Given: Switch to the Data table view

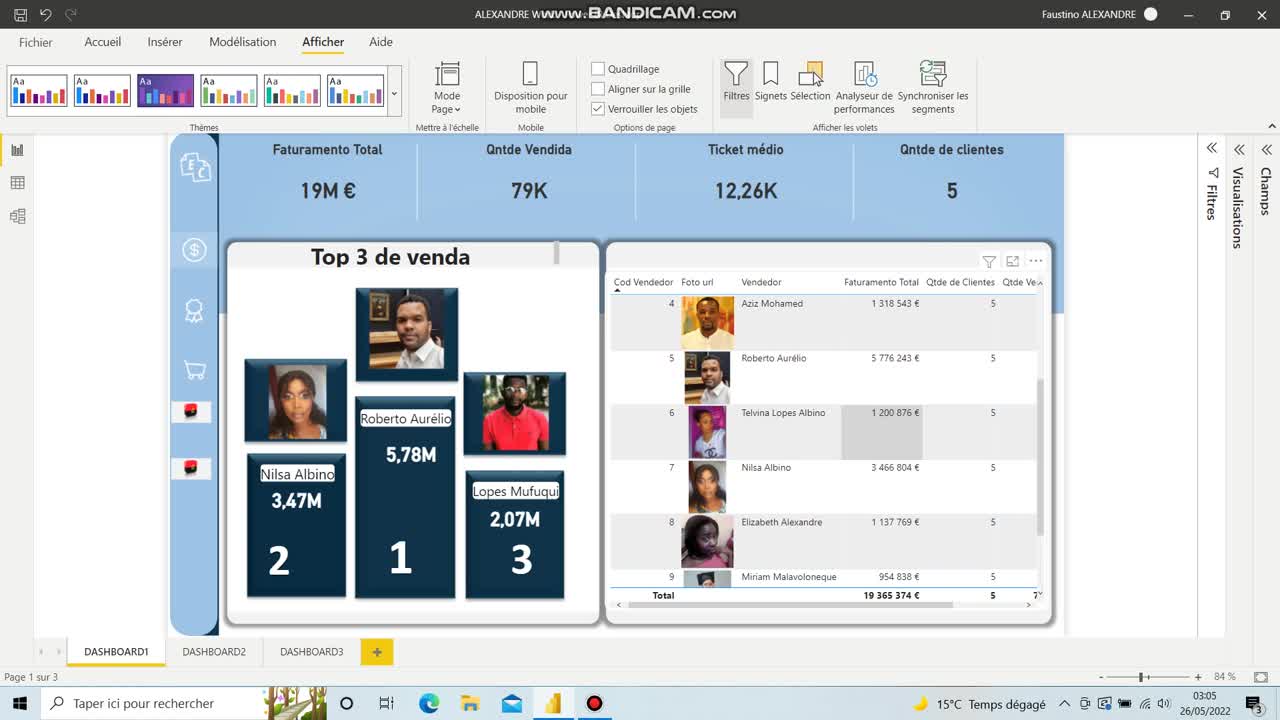Looking at the screenshot, I should (x=17, y=183).
